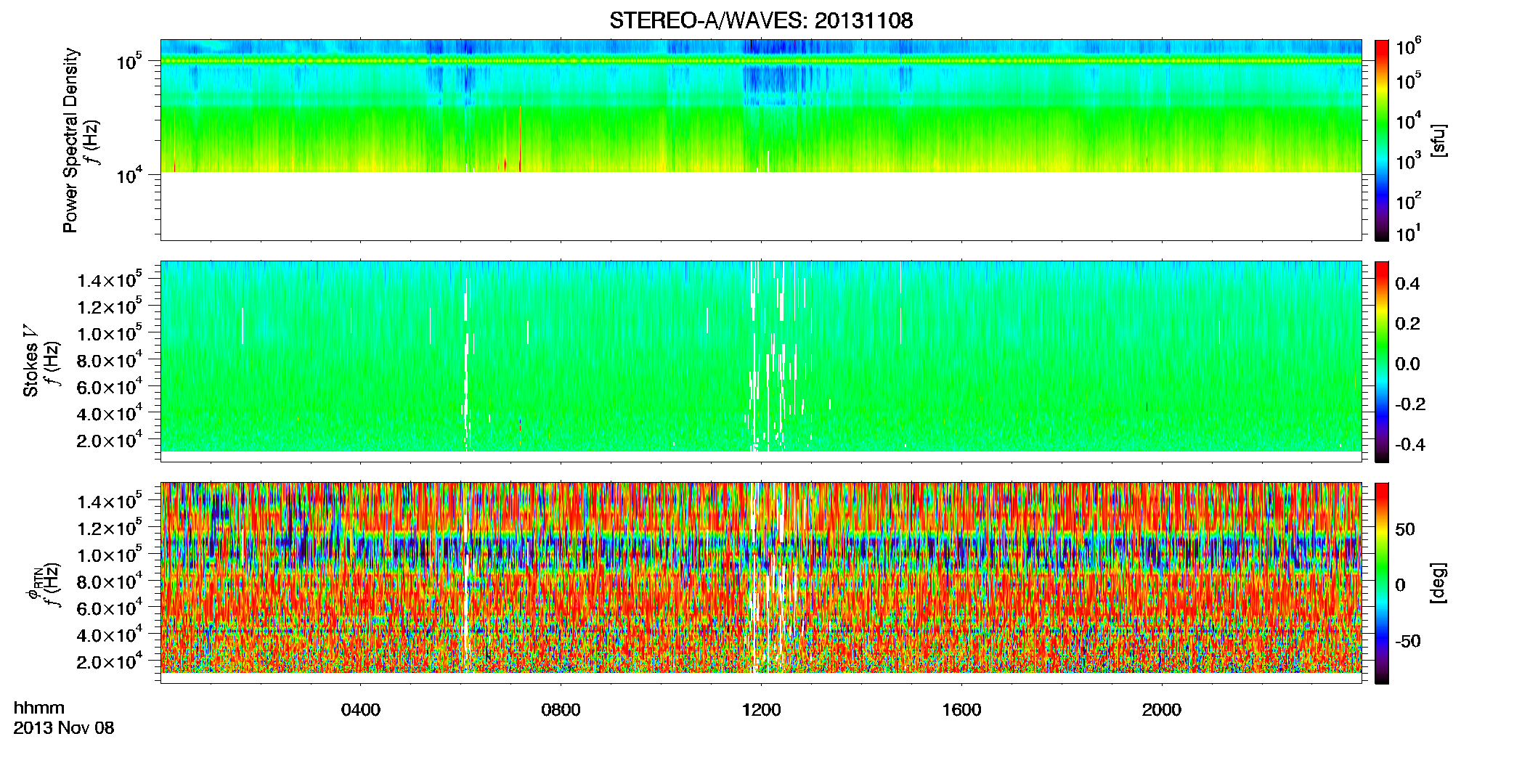
Task: Click the Stokes V colorbar
Action: tap(1381, 362)
